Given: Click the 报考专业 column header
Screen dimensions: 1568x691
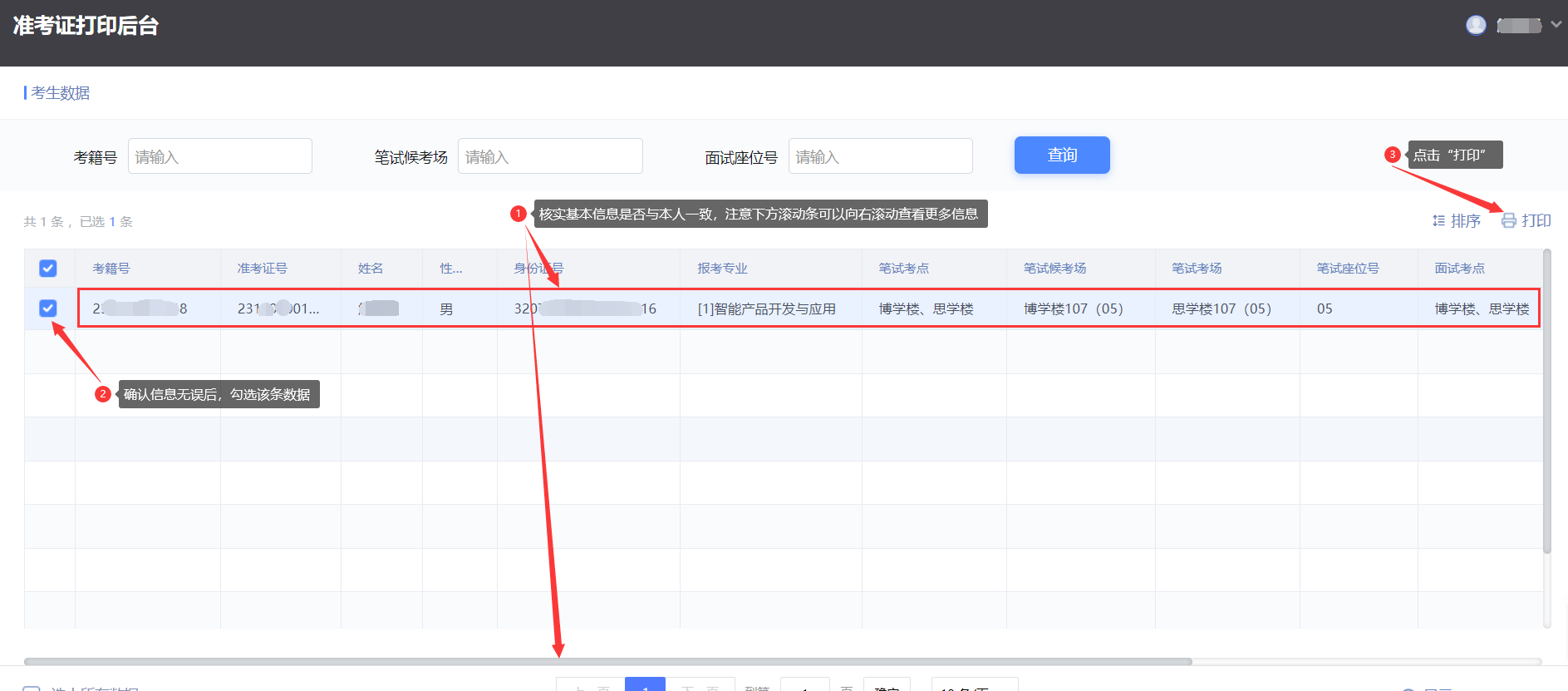Looking at the screenshot, I should tap(722, 269).
